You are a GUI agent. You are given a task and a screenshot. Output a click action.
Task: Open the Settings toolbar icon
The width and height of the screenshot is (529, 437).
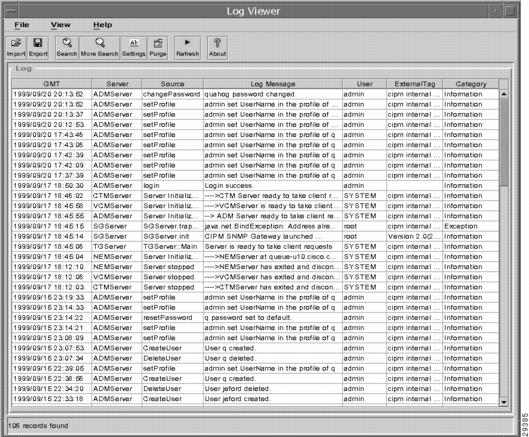[134, 48]
